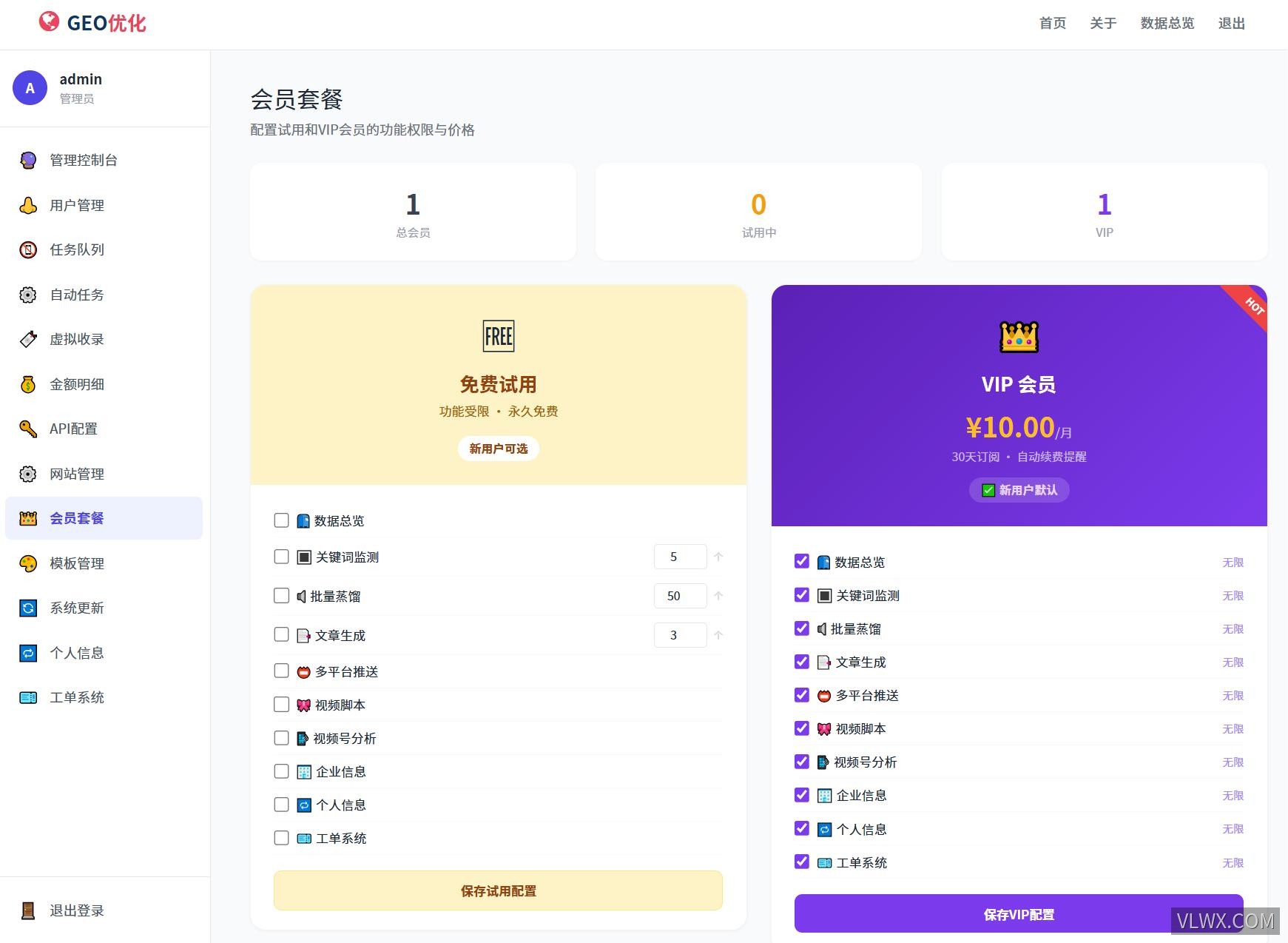Click the 数据总览 icon in free trial list
1288x943 pixels.
pyautogui.click(x=303, y=521)
